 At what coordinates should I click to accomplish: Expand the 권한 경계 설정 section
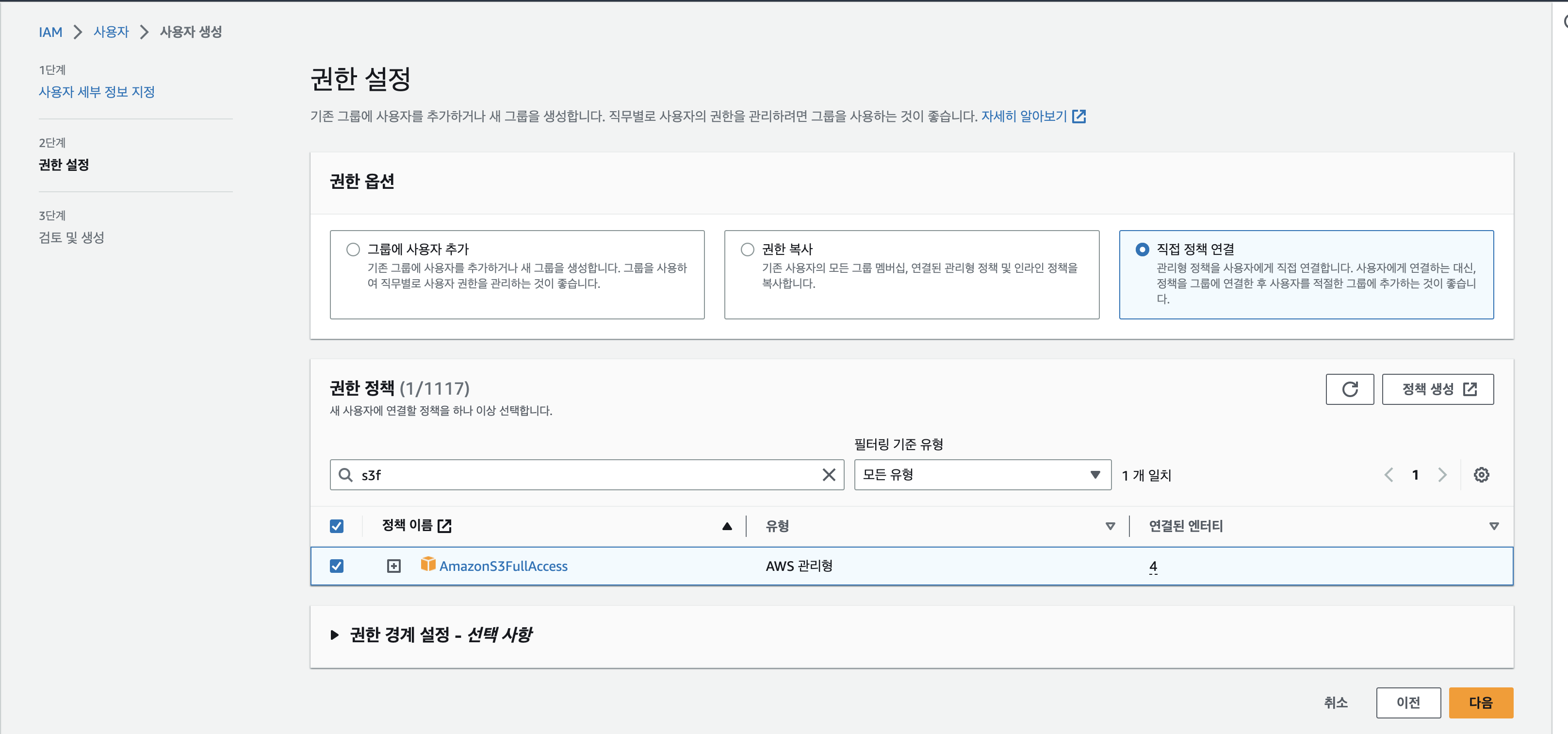[335, 634]
